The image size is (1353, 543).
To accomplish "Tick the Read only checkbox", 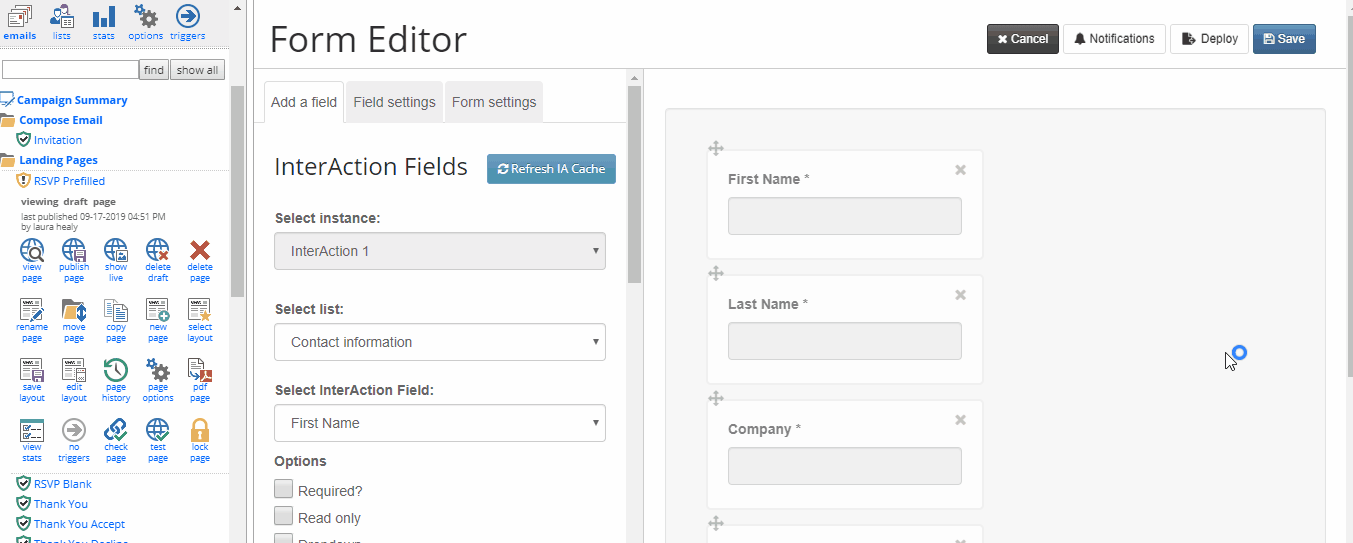I will click(284, 516).
